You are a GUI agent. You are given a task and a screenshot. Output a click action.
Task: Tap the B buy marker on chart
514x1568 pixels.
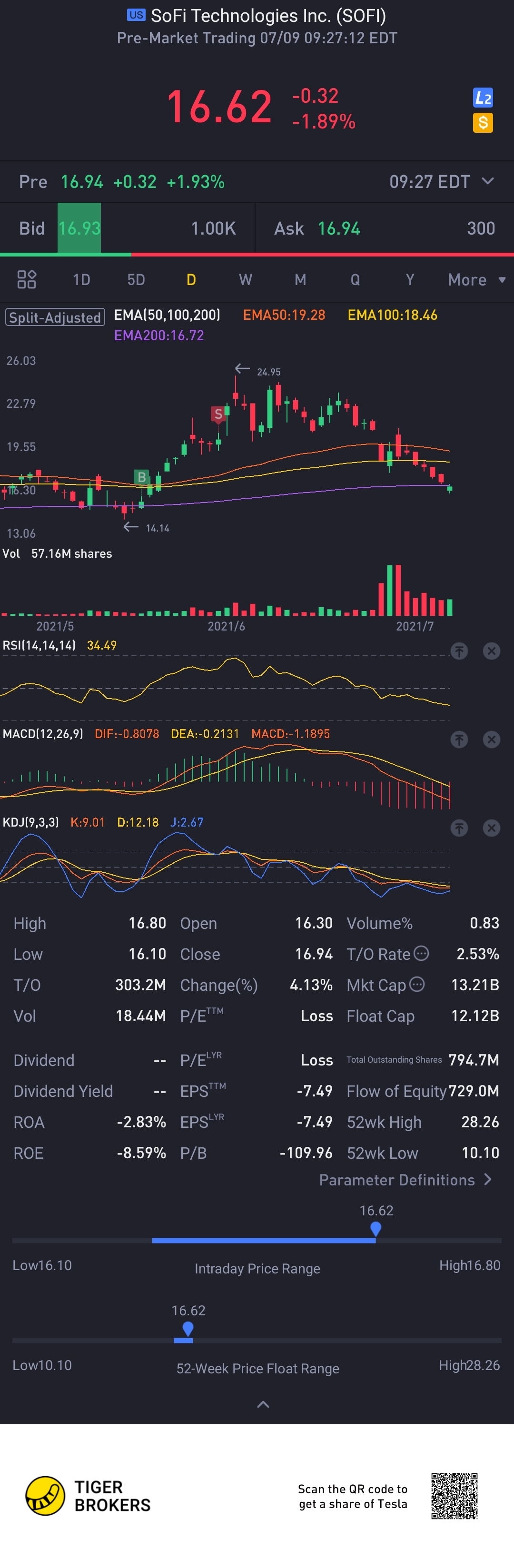(141, 477)
